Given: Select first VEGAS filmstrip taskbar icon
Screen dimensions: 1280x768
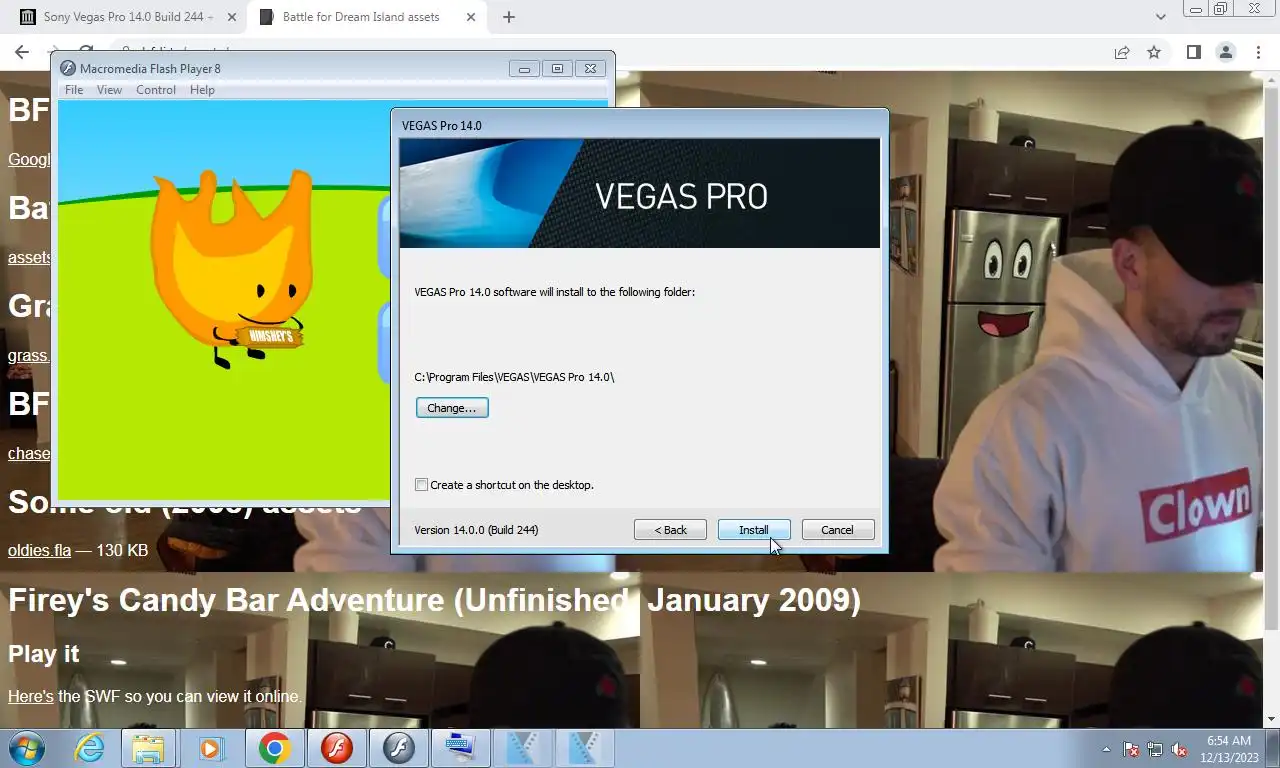Looking at the screenshot, I should pyautogui.click(x=523, y=748).
